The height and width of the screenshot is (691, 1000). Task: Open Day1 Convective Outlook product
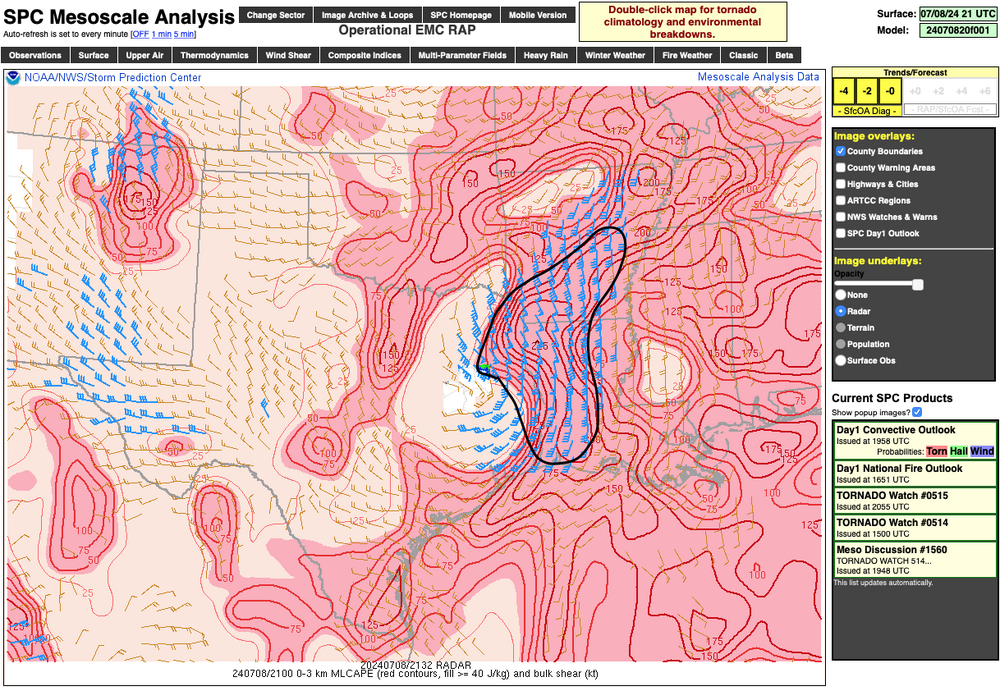click(x=895, y=430)
